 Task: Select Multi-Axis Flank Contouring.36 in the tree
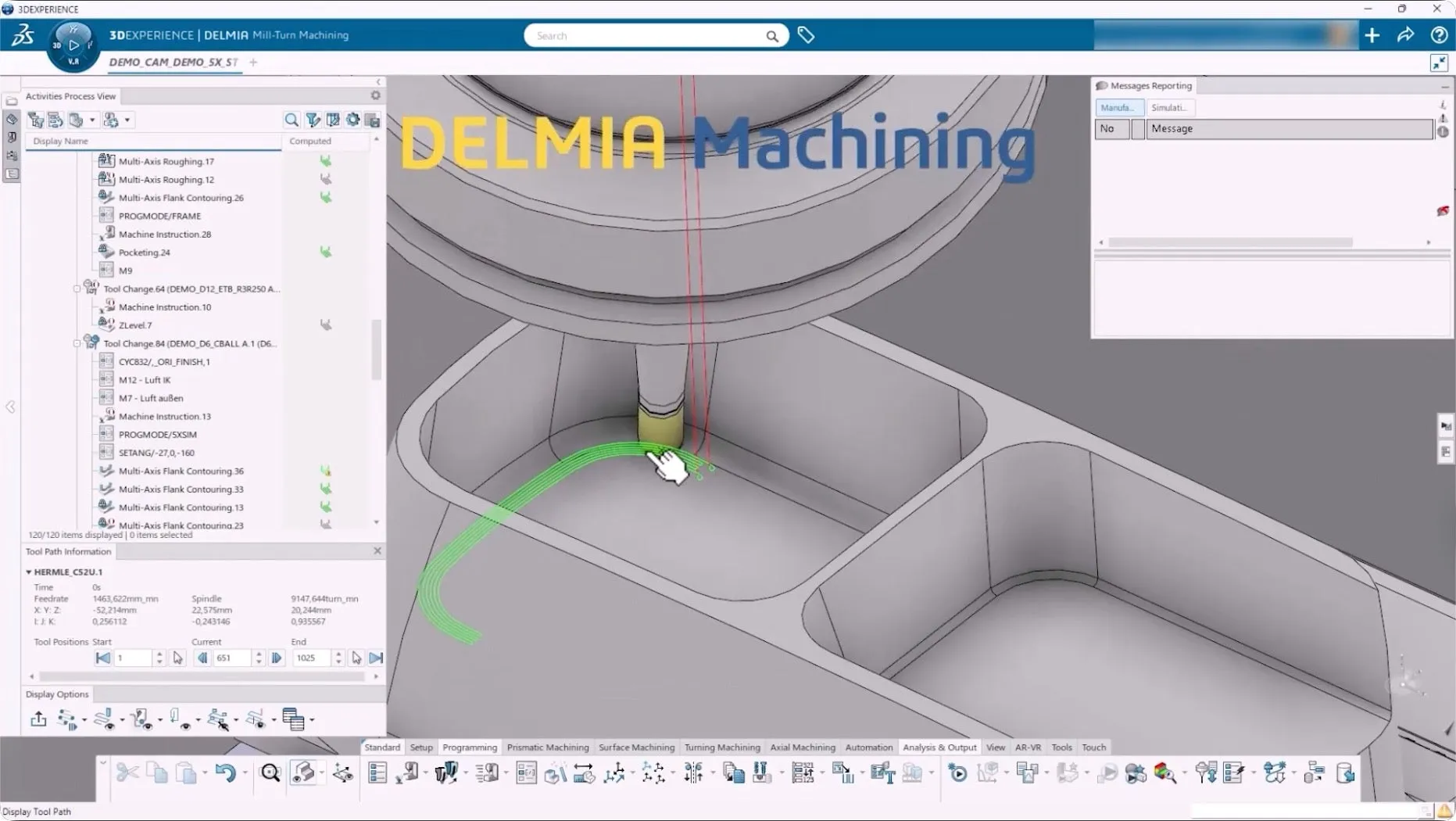click(181, 471)
